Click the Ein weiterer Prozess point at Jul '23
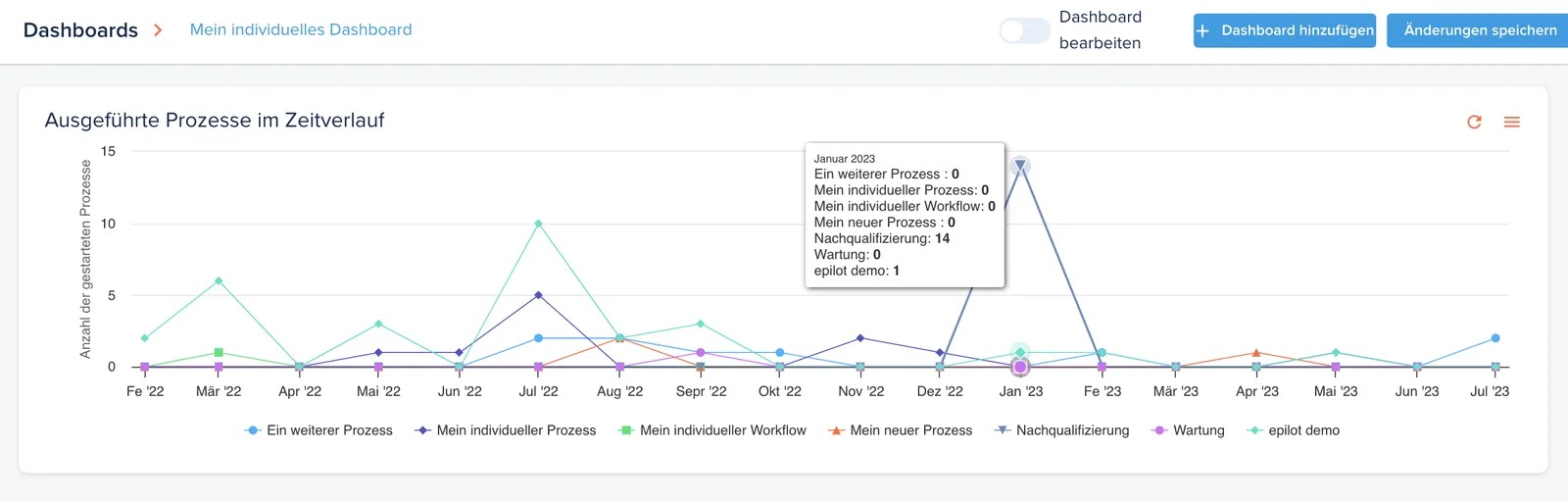1568x502 pixels. tap(1495, 338)
